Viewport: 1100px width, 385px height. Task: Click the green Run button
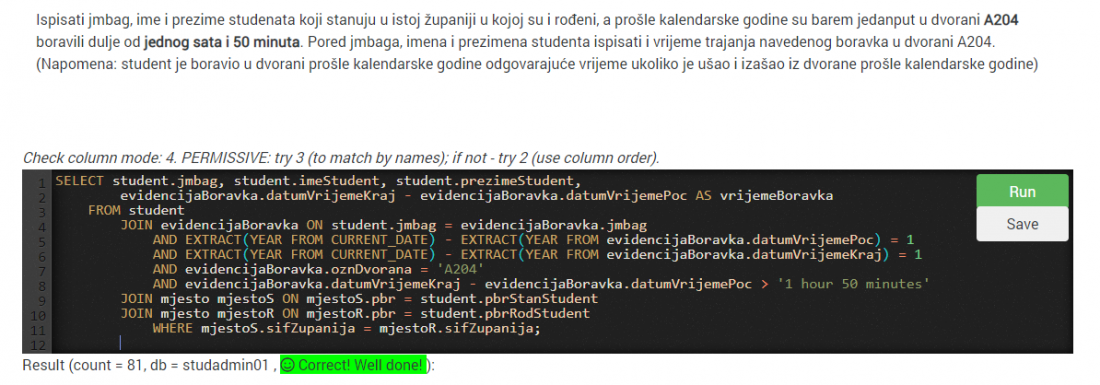tap(1022, 191)
